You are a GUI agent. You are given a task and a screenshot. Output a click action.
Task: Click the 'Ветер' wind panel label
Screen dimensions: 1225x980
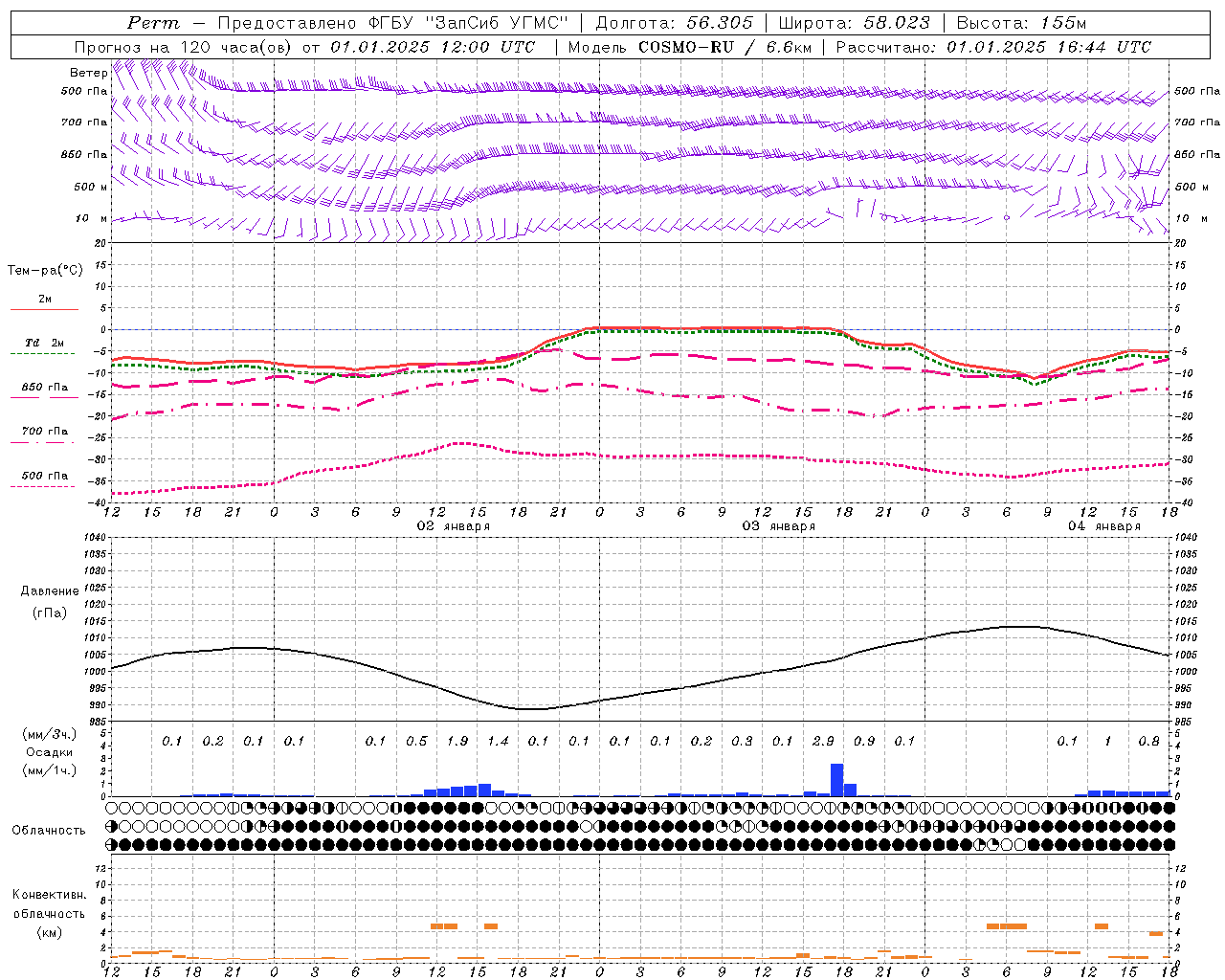88,73
